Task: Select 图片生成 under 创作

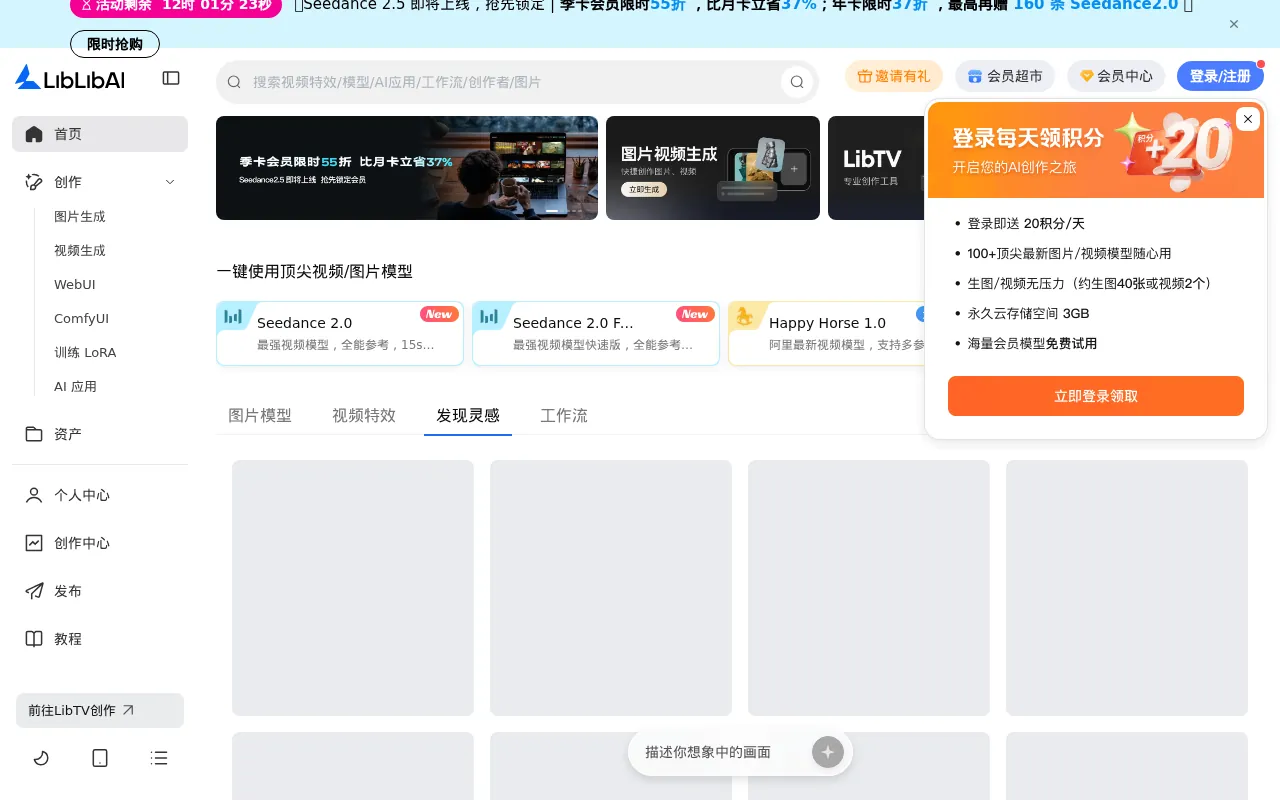Action: (80, 217)
